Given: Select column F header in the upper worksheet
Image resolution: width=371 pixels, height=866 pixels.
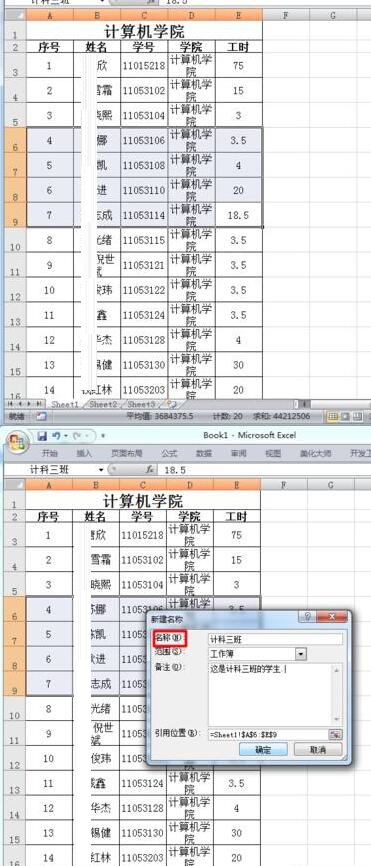Looking at the screenshot, I should (x=285, y=15).
